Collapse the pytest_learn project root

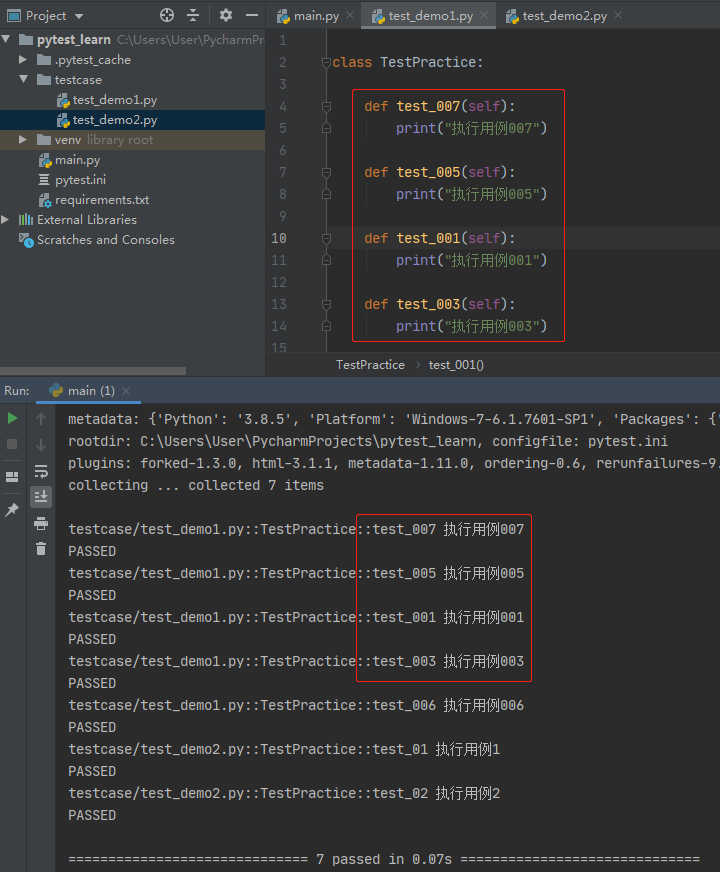click(7, 39)
